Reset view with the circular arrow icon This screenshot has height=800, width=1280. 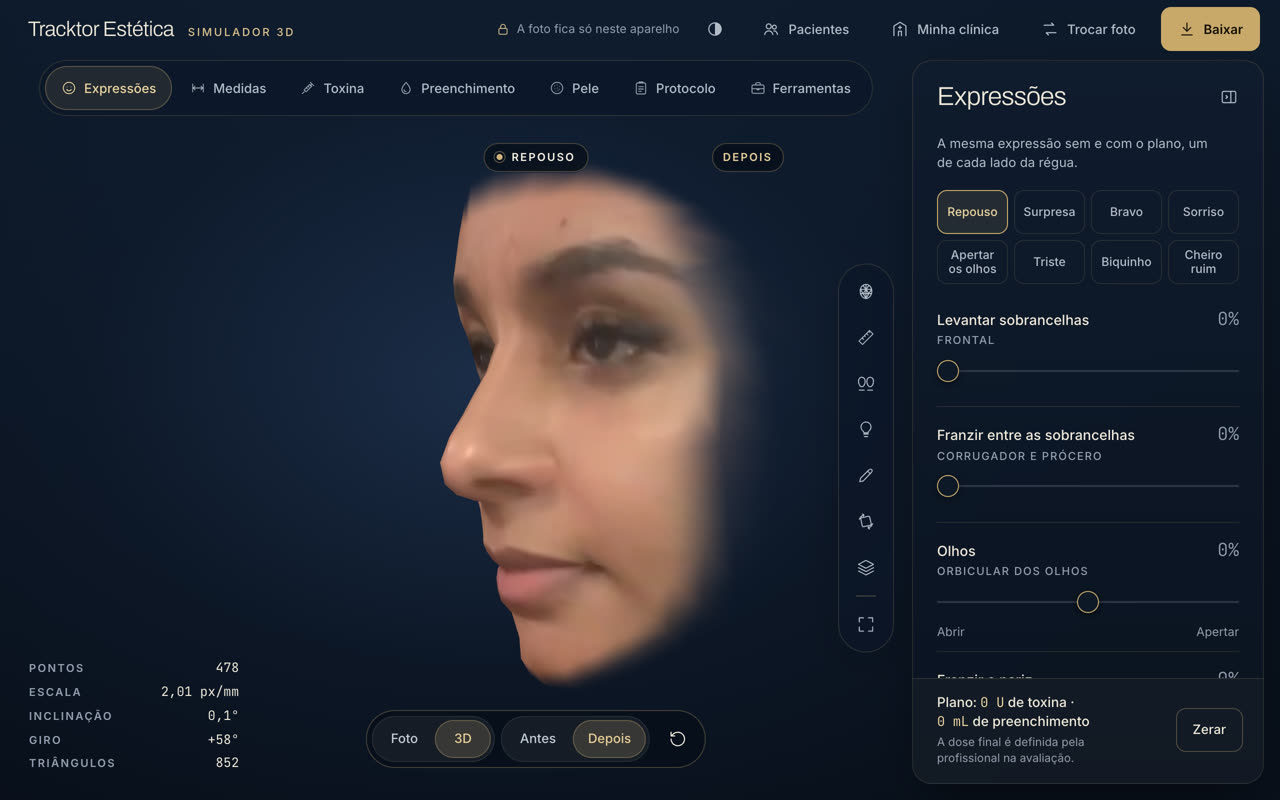(677, 739)
